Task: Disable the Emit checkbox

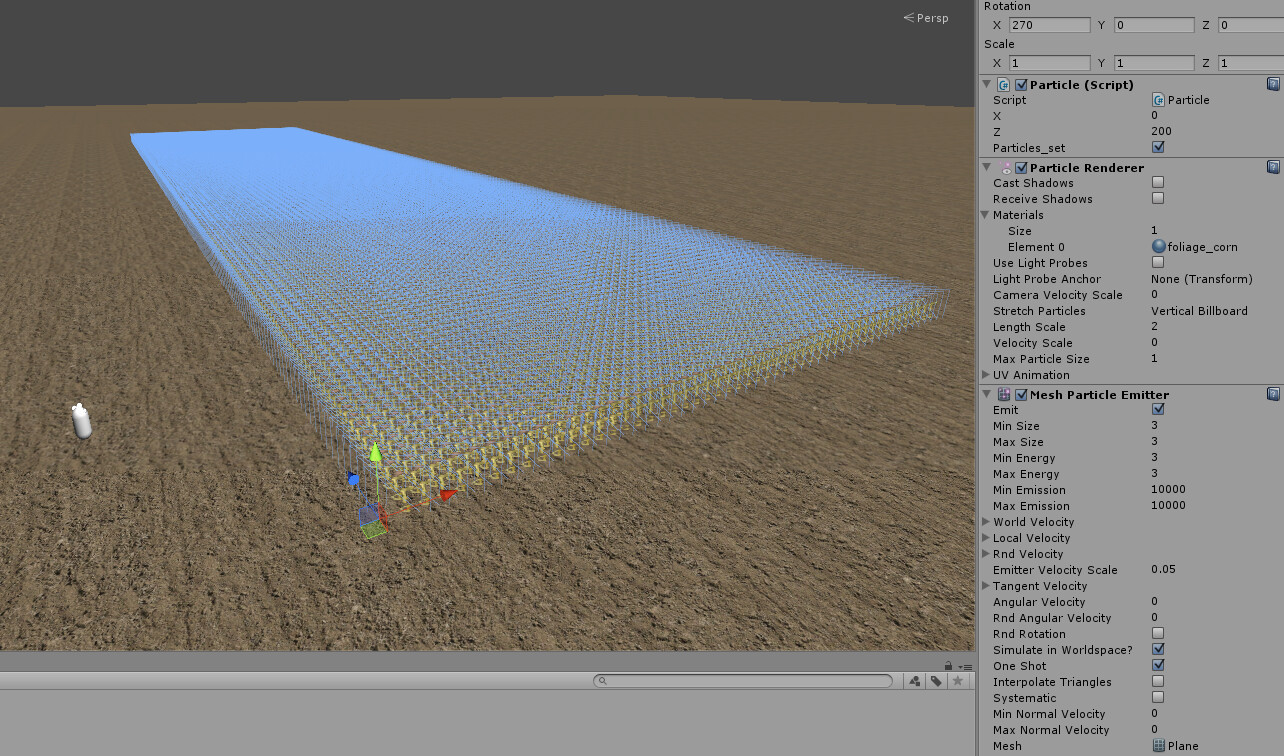Action: [x=1157, y=409]
